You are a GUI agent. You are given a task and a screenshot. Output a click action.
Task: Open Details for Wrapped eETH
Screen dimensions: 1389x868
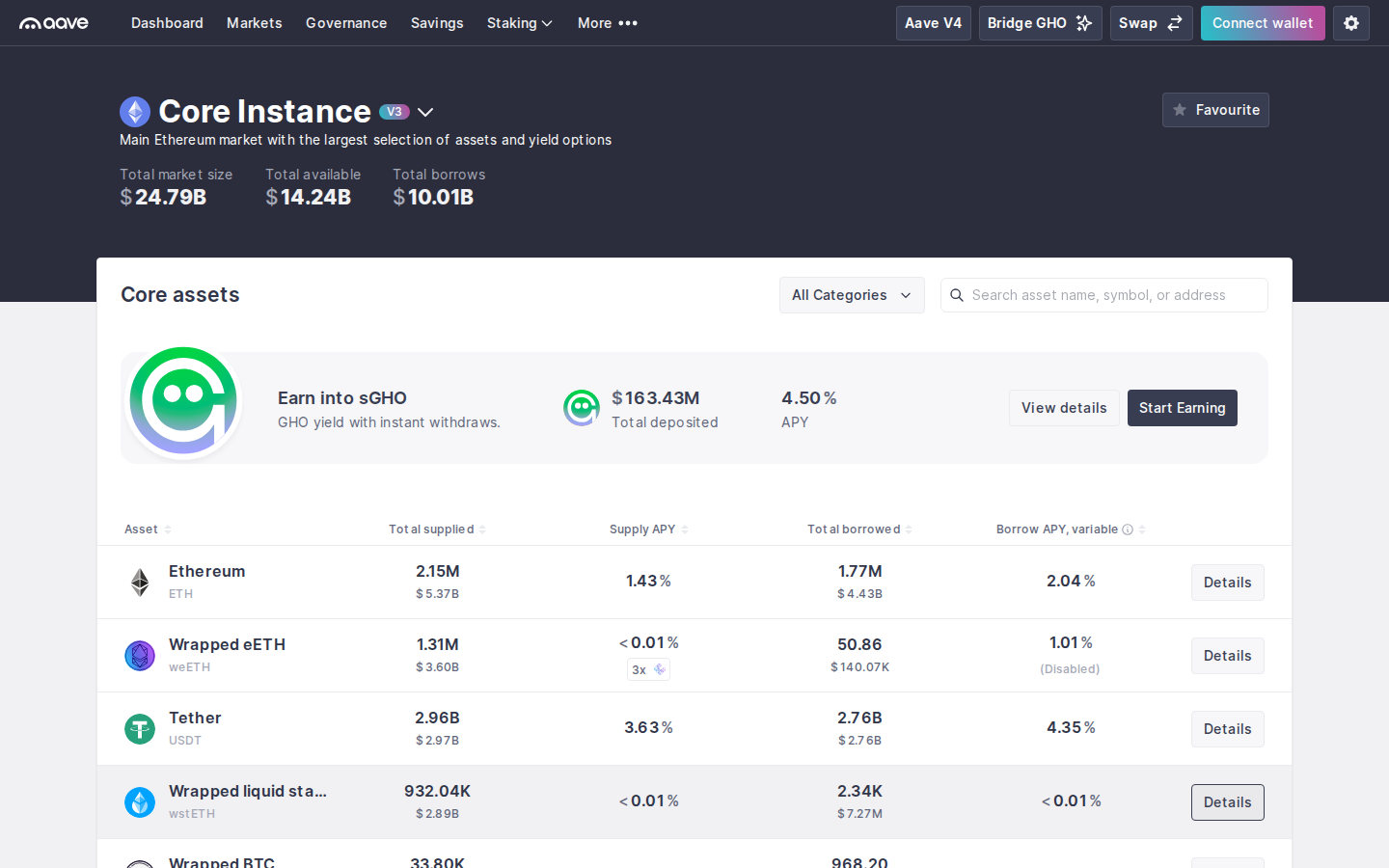coord(1228,656)
